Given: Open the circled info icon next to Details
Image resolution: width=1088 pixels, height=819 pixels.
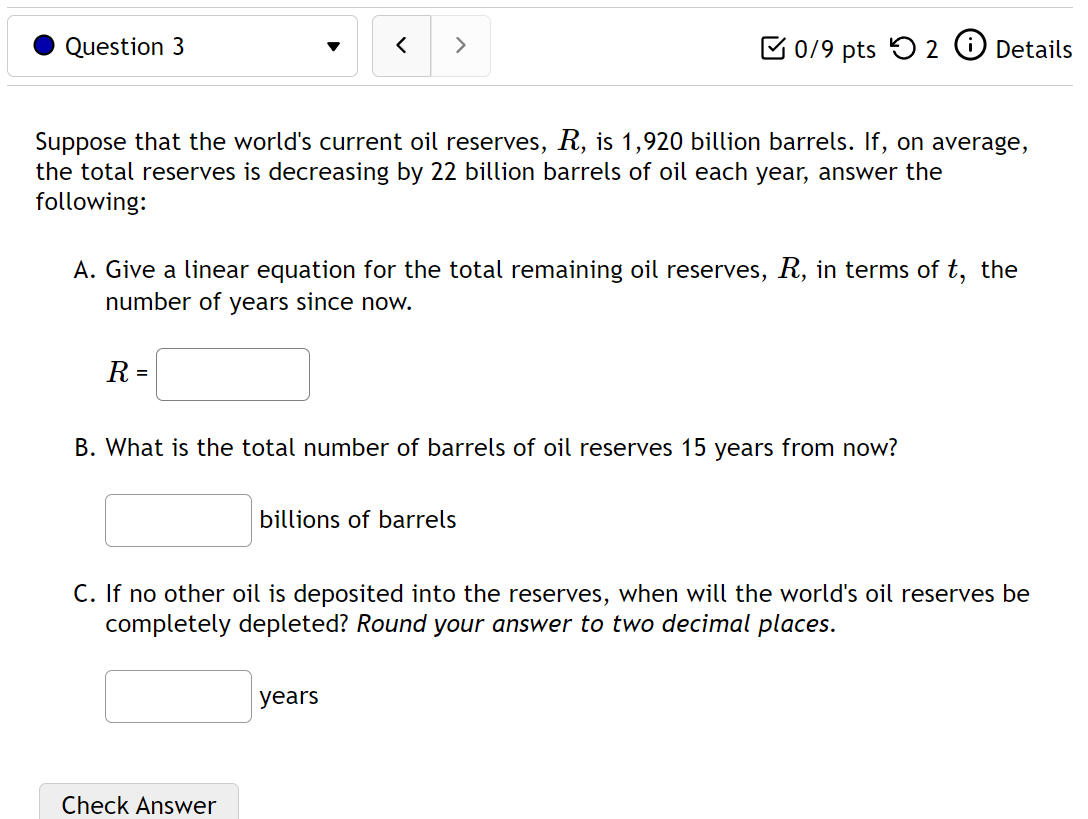Looking at the screenshot, I should 969,47.
